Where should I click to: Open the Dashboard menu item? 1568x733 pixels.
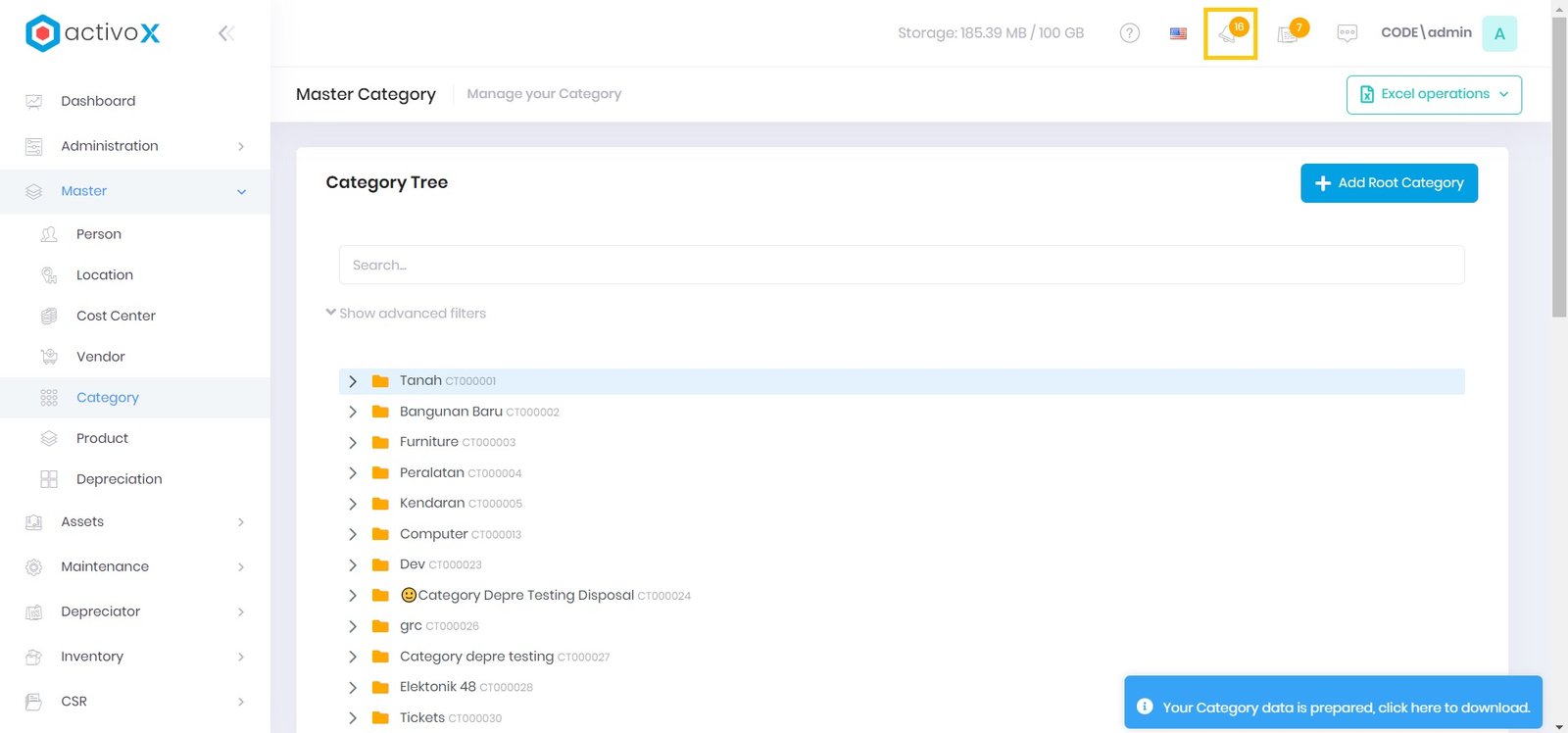point(98,101)
